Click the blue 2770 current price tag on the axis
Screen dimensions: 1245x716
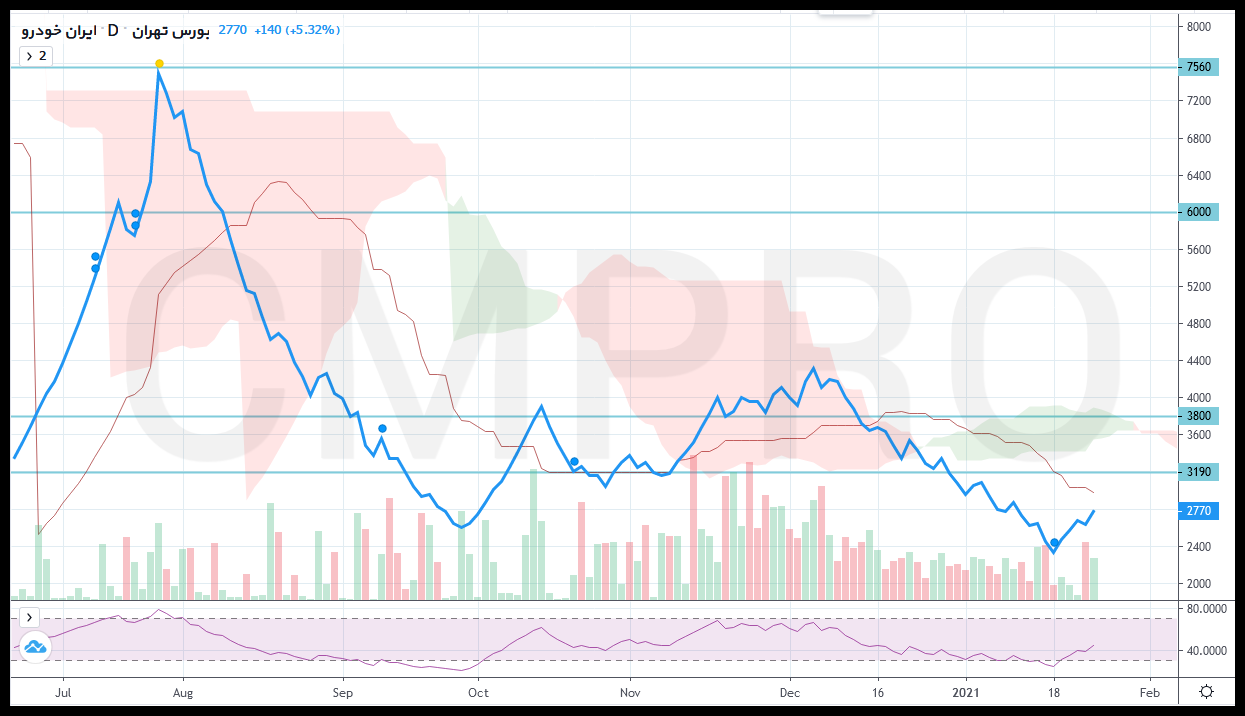coord(1198,511)
